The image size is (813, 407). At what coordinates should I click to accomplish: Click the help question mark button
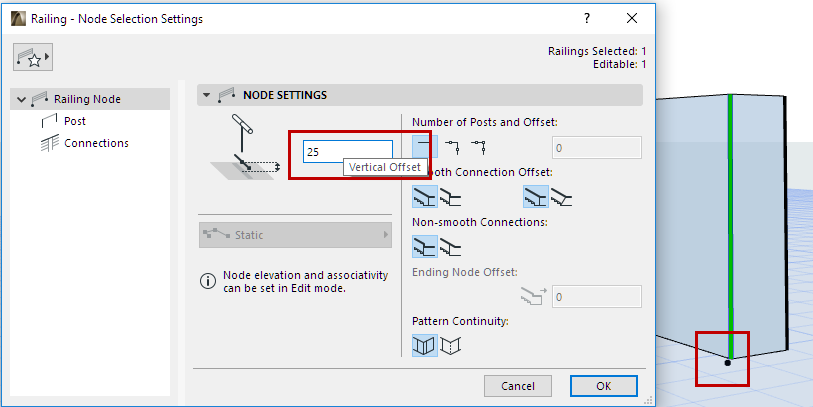(x=586, y=18)
